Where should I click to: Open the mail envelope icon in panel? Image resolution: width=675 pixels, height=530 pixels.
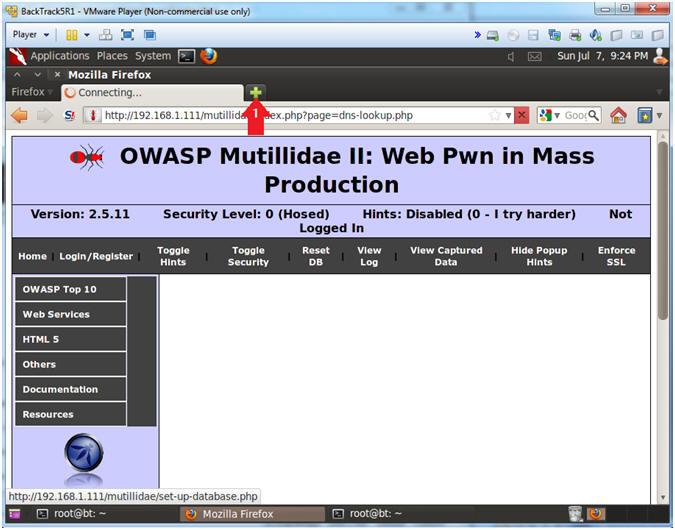(535, 56)
